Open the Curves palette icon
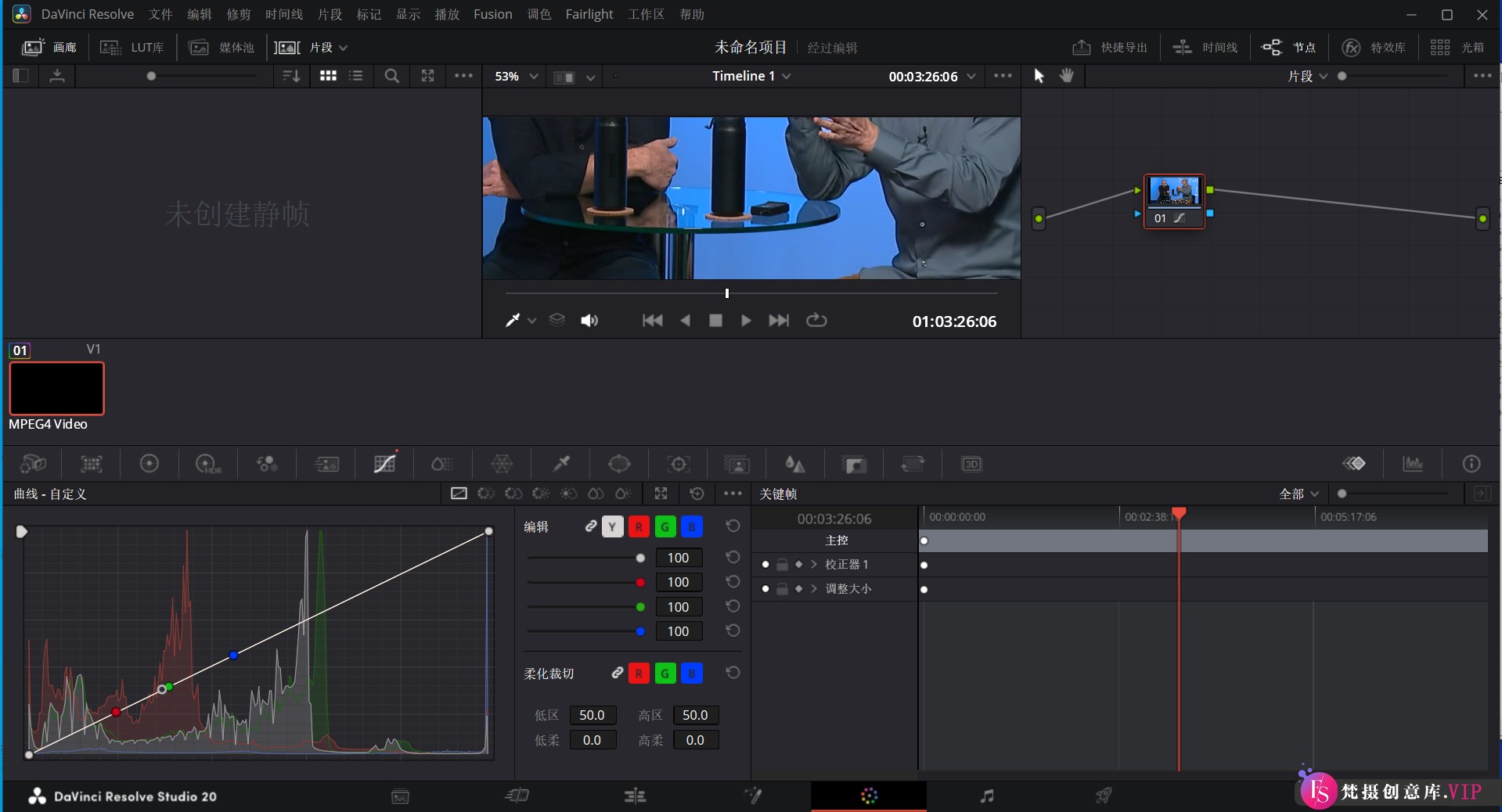1502x812 pixels. point(384,464)
